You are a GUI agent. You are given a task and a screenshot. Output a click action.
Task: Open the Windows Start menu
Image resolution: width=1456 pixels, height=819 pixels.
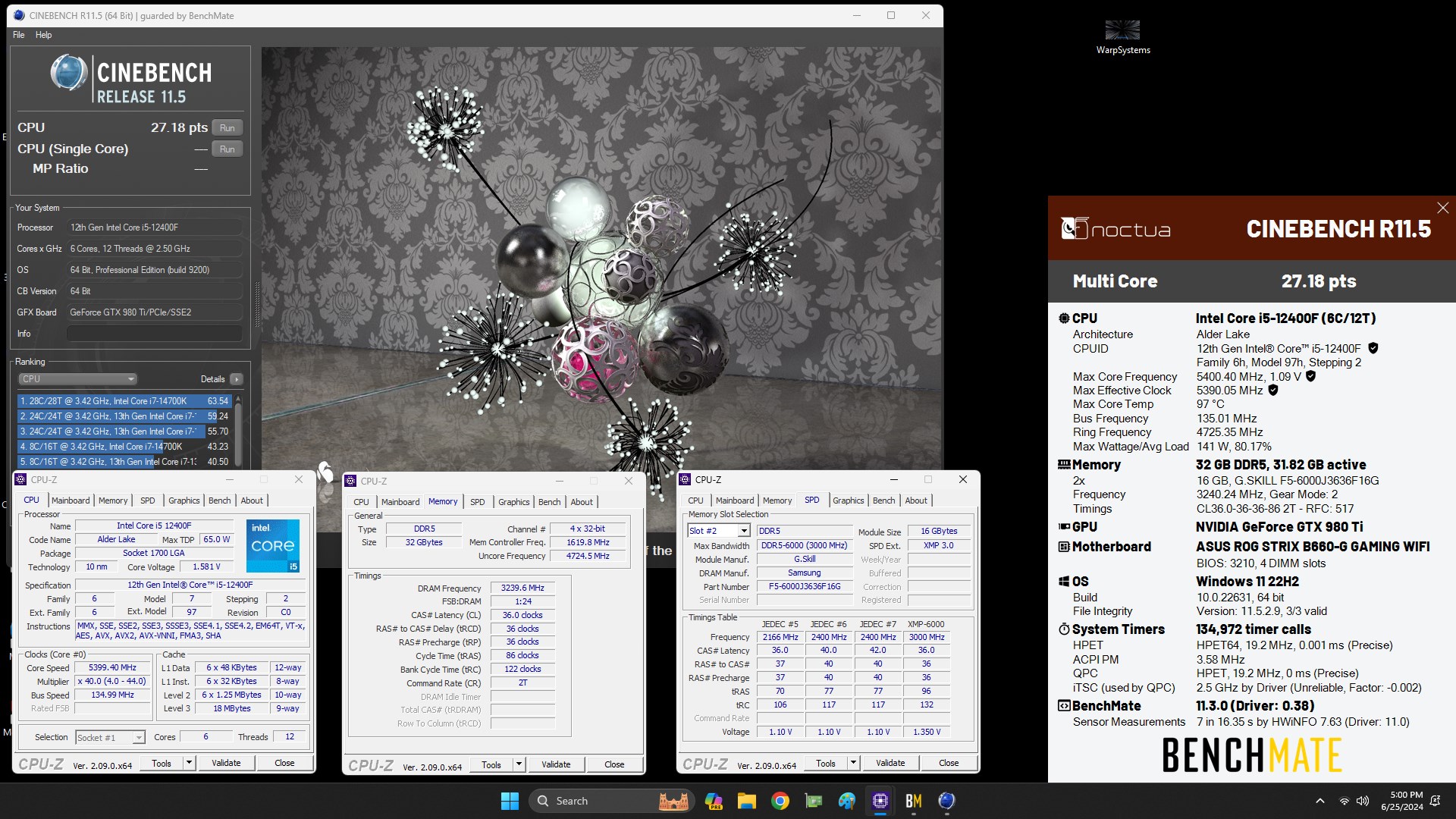coord(510,801)
